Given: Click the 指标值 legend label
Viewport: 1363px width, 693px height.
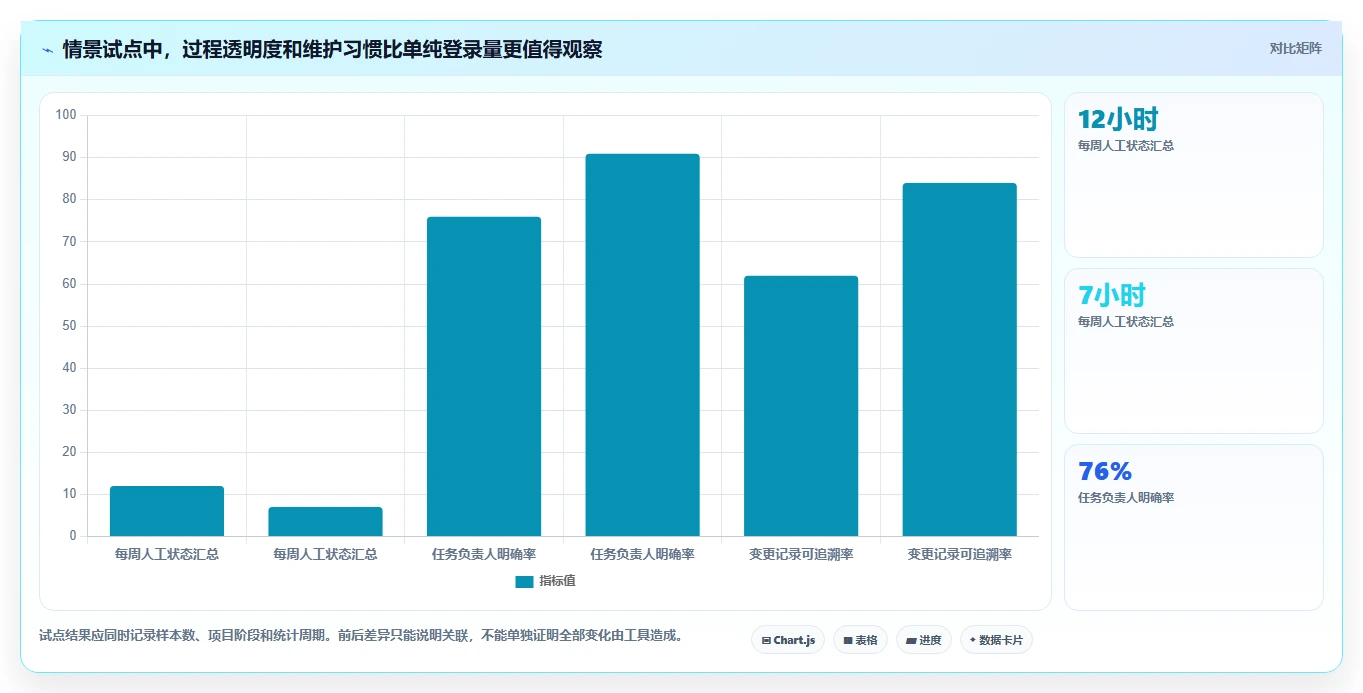Looking at the screenshot, I should (557, 581).
